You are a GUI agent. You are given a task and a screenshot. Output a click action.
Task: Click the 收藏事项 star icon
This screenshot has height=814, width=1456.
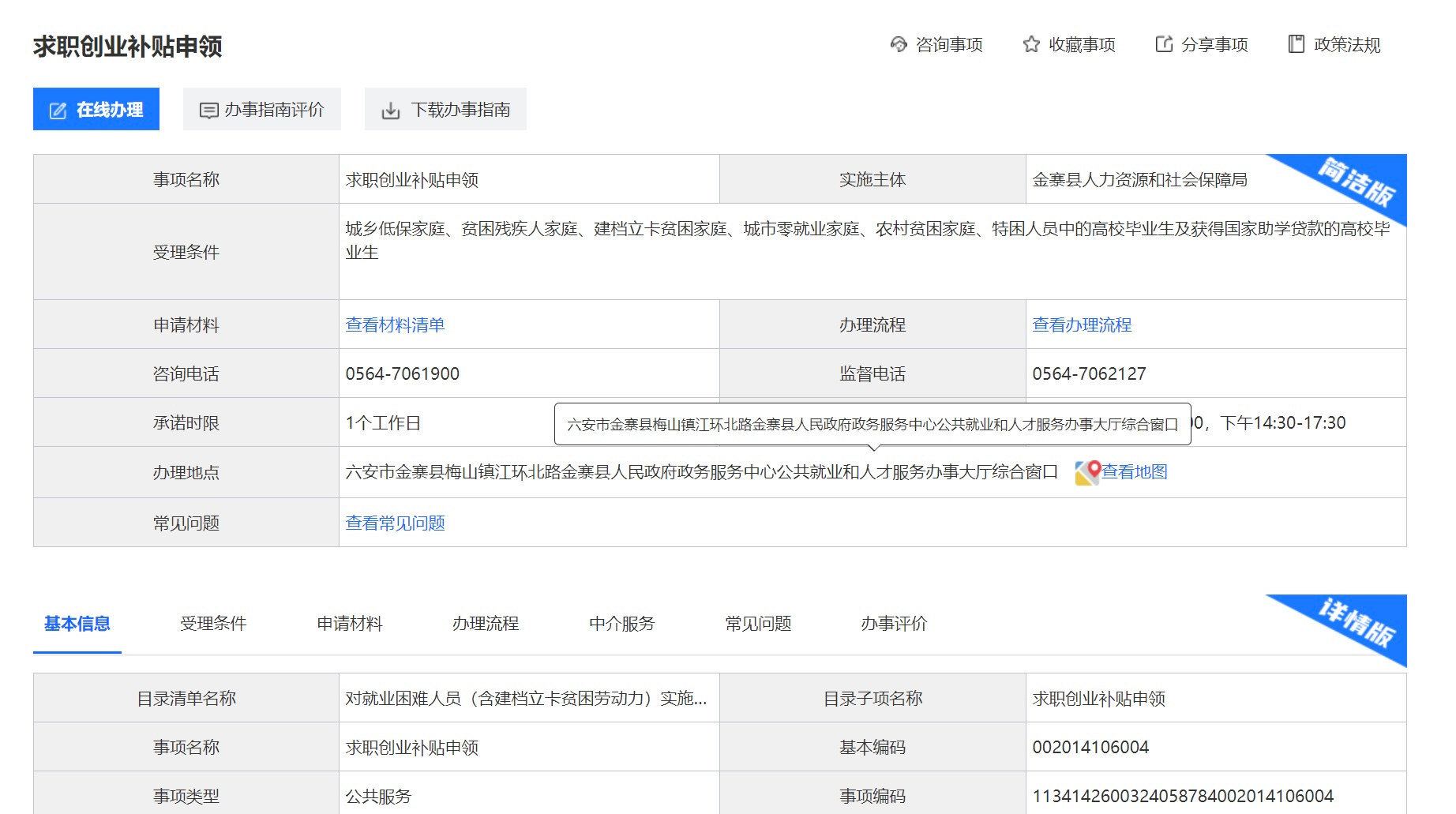click(x=1031, y=44)
